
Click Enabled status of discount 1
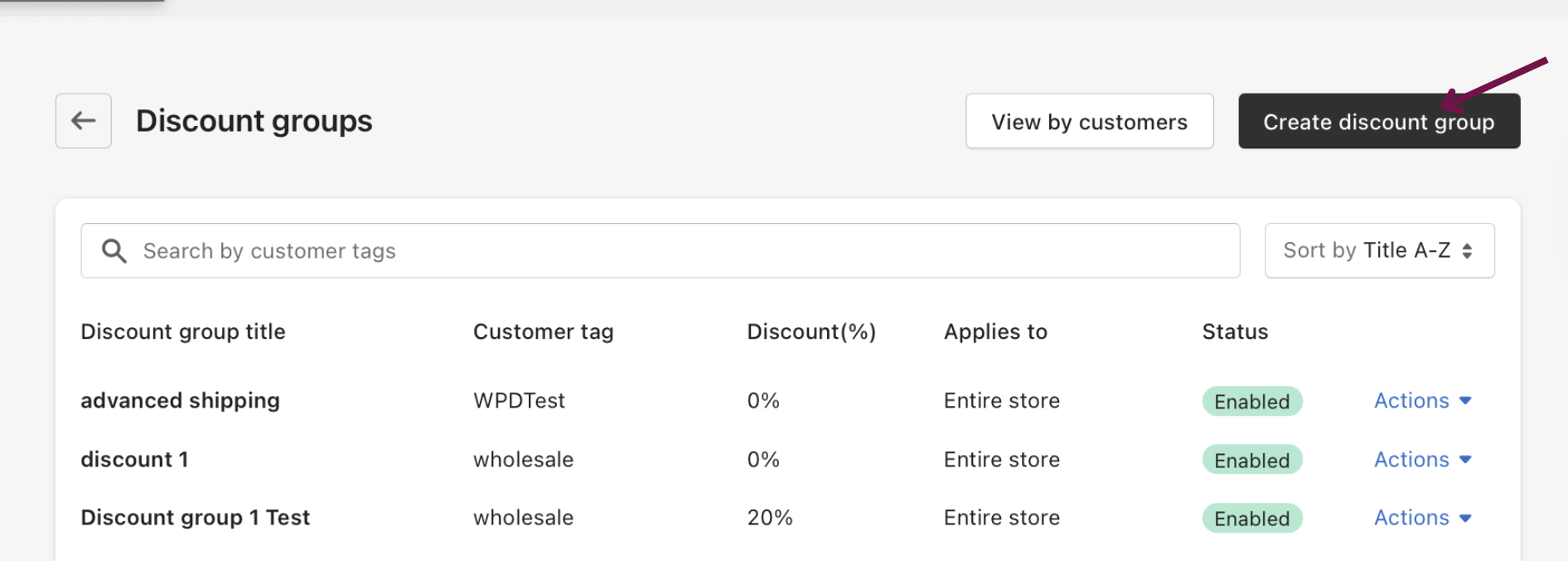(x=1251, y=461)
